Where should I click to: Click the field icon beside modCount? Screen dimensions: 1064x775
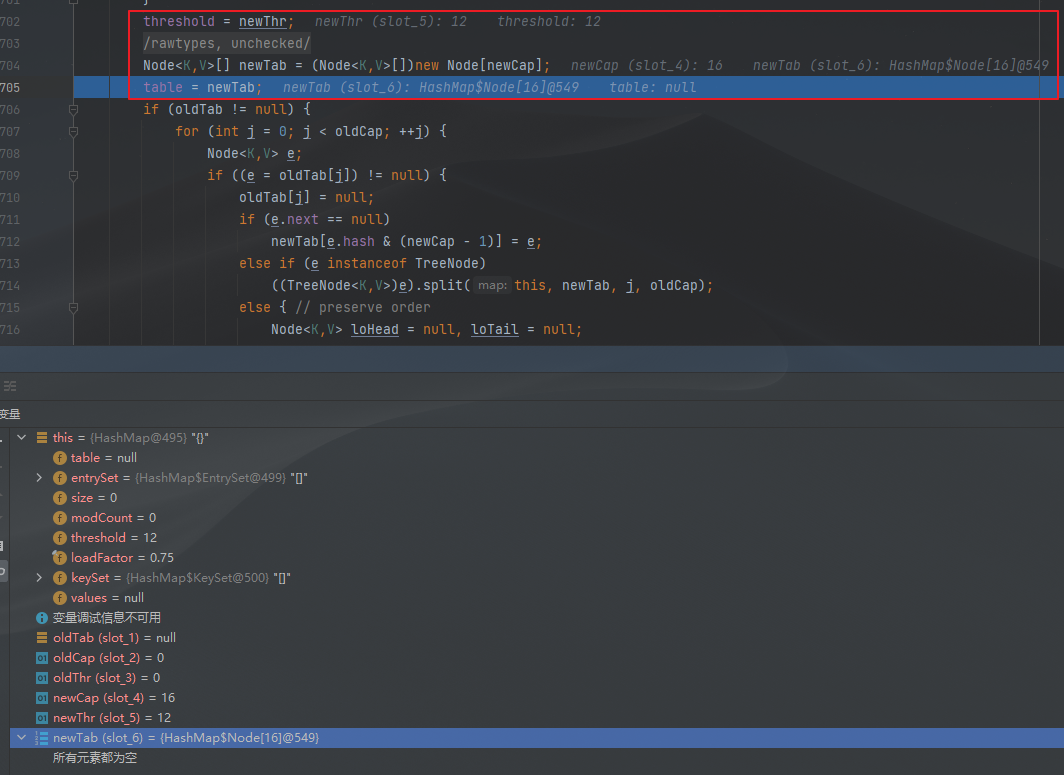click(60, 518)
